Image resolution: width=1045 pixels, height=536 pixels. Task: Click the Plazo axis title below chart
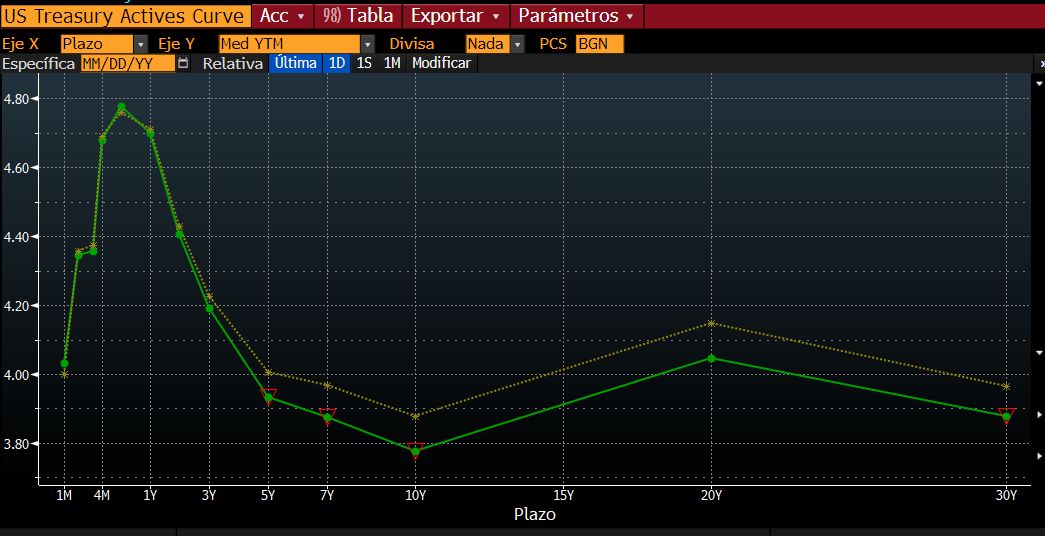(534, 515)
